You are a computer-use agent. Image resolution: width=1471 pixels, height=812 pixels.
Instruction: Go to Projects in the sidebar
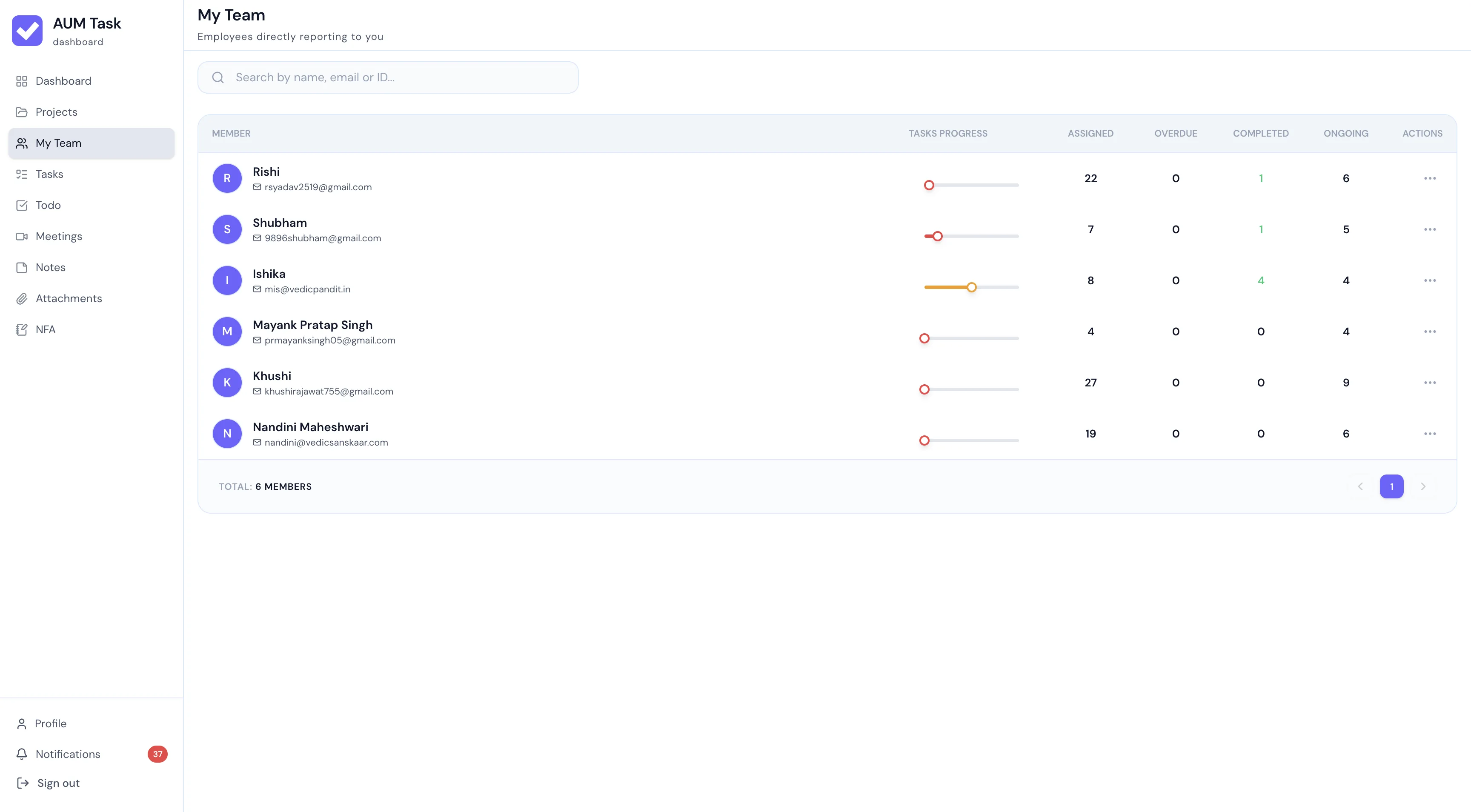(92, 112)
